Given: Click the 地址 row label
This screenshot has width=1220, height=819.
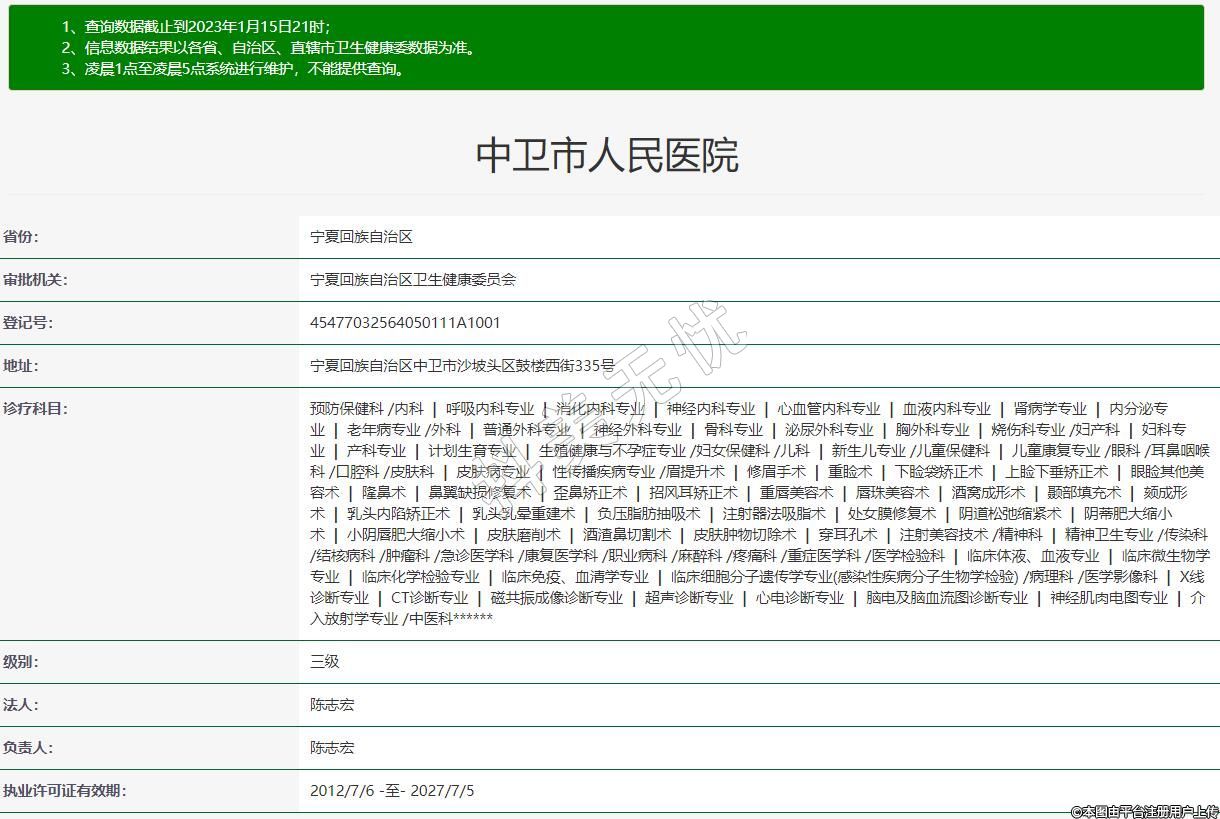Looking at the screenshot, I should pos(21,366).
